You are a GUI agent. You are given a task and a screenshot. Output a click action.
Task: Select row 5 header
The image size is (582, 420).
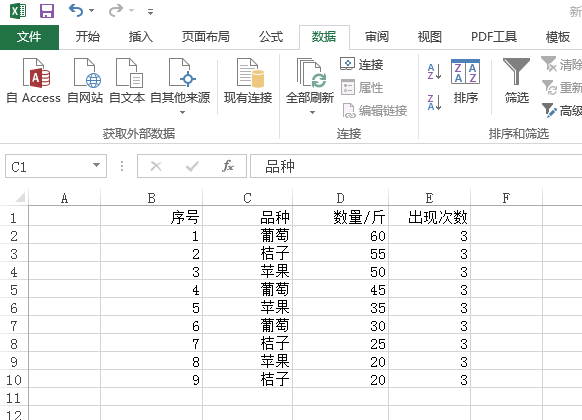pyautogui.click(x=14, y=290)
